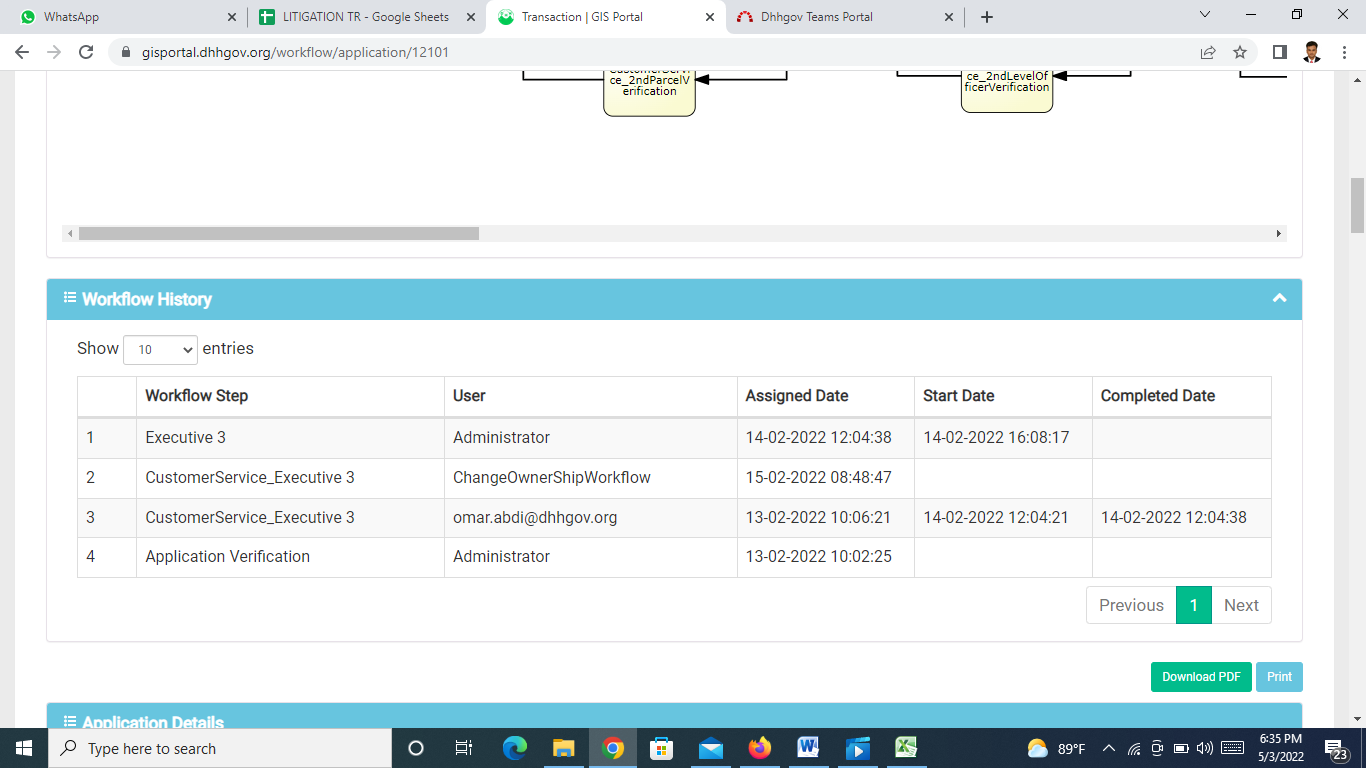Click the page vertical scrollbar thumb
Image resolution: width=1366 pixels, height=768 pixels.
pos(1357,205)
